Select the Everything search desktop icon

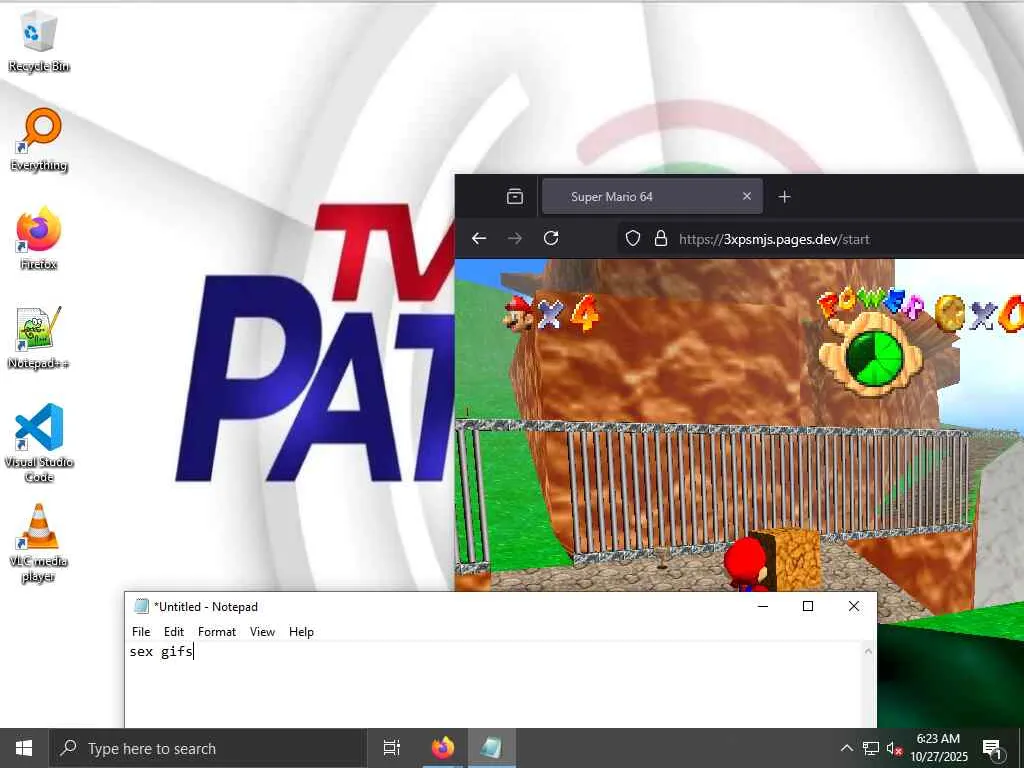pyautogui.click(x=39, y=140)
